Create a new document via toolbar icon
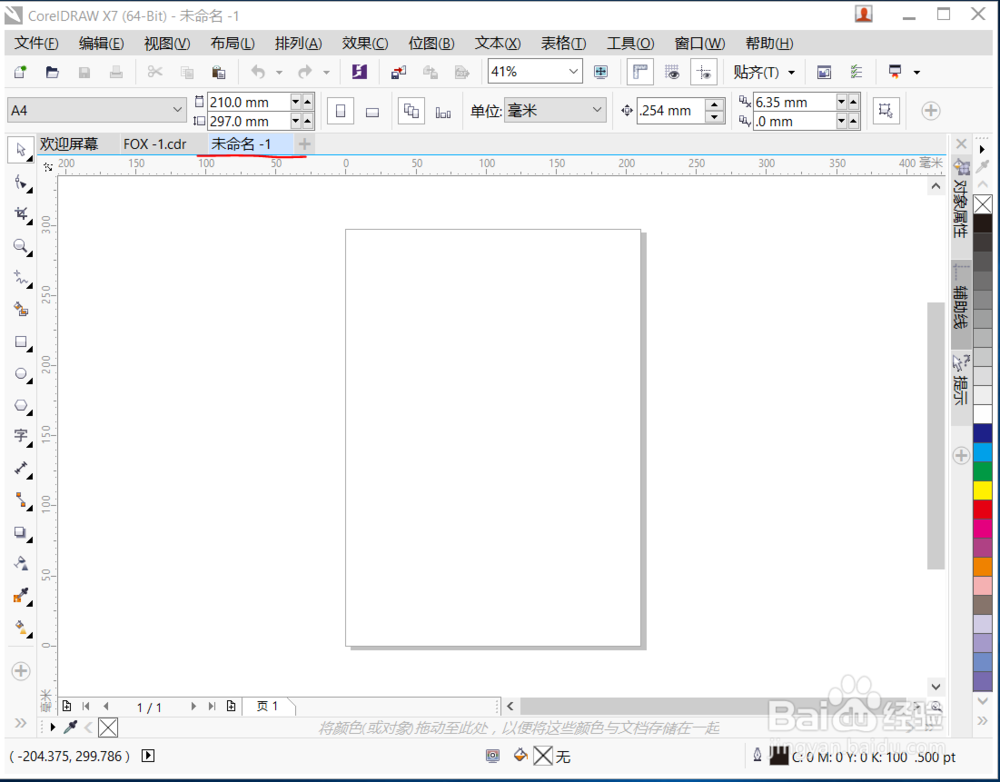 click(20, 72)
